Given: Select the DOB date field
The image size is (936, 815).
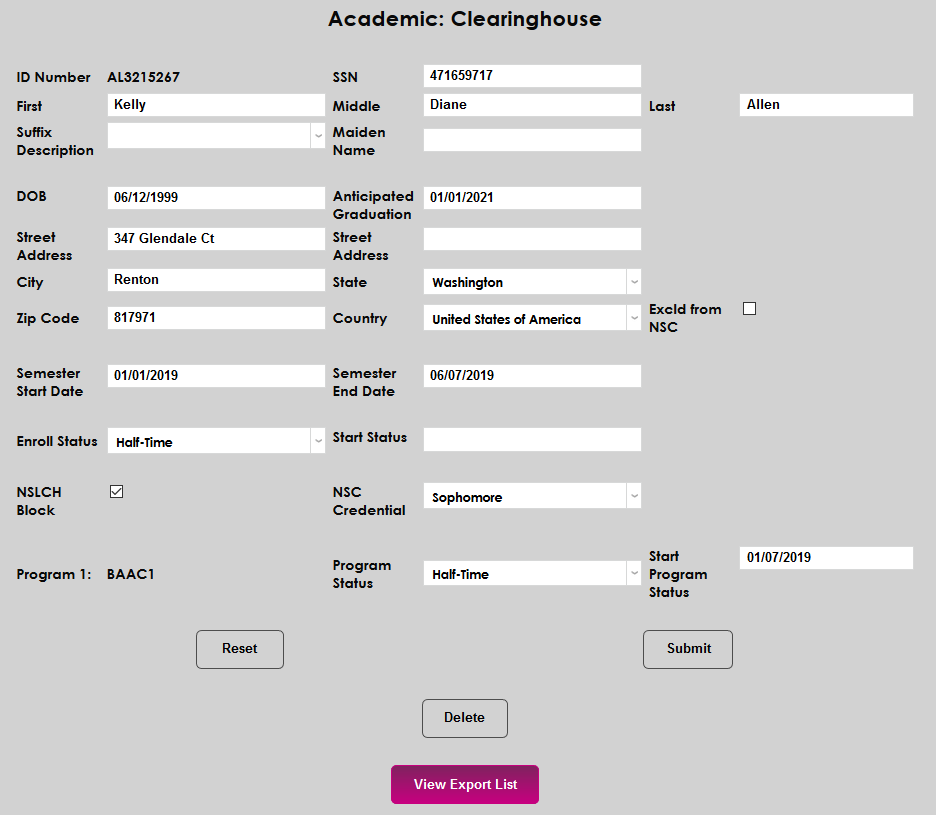Looking at the screenshot, I should [x=215, y=196].
